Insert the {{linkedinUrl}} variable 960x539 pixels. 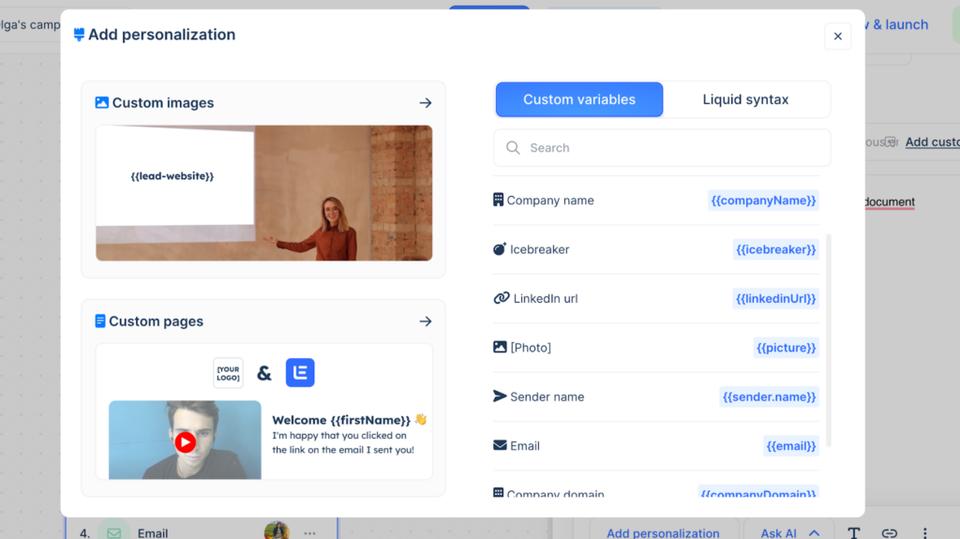(x=776, y=298)
